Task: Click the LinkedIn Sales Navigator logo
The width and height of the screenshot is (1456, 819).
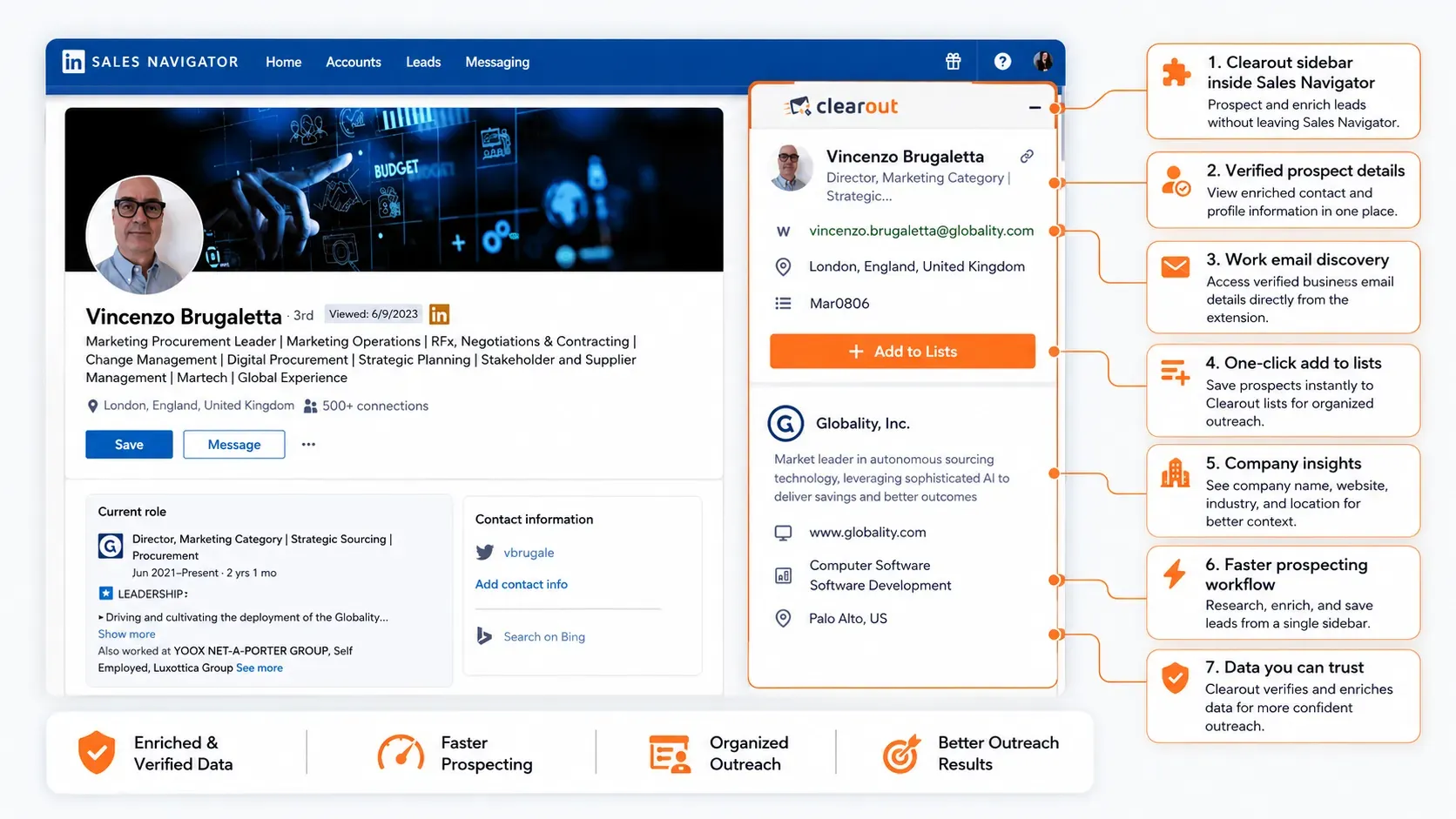Action: coord(150,62)
